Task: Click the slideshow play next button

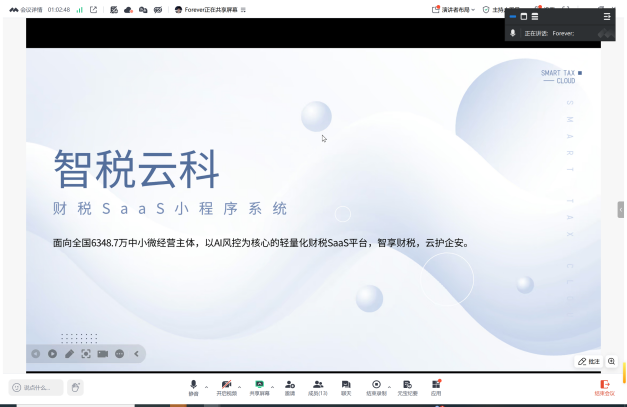Action: coord(52,354)
